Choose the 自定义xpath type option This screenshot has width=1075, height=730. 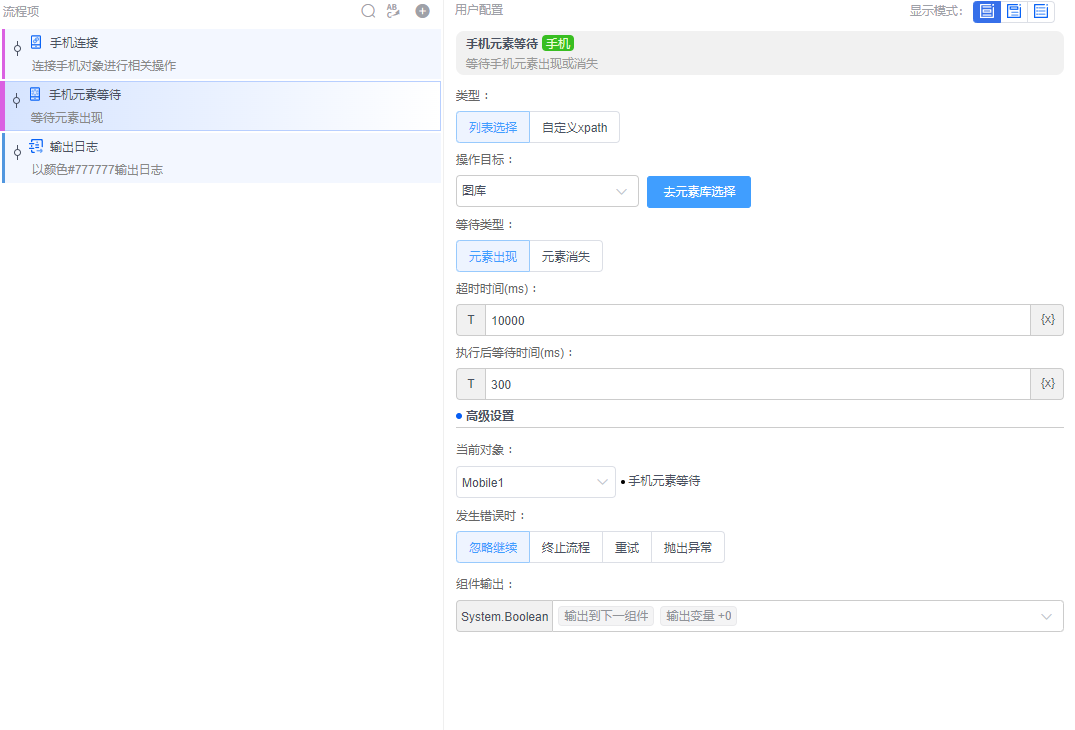point(574,128)
